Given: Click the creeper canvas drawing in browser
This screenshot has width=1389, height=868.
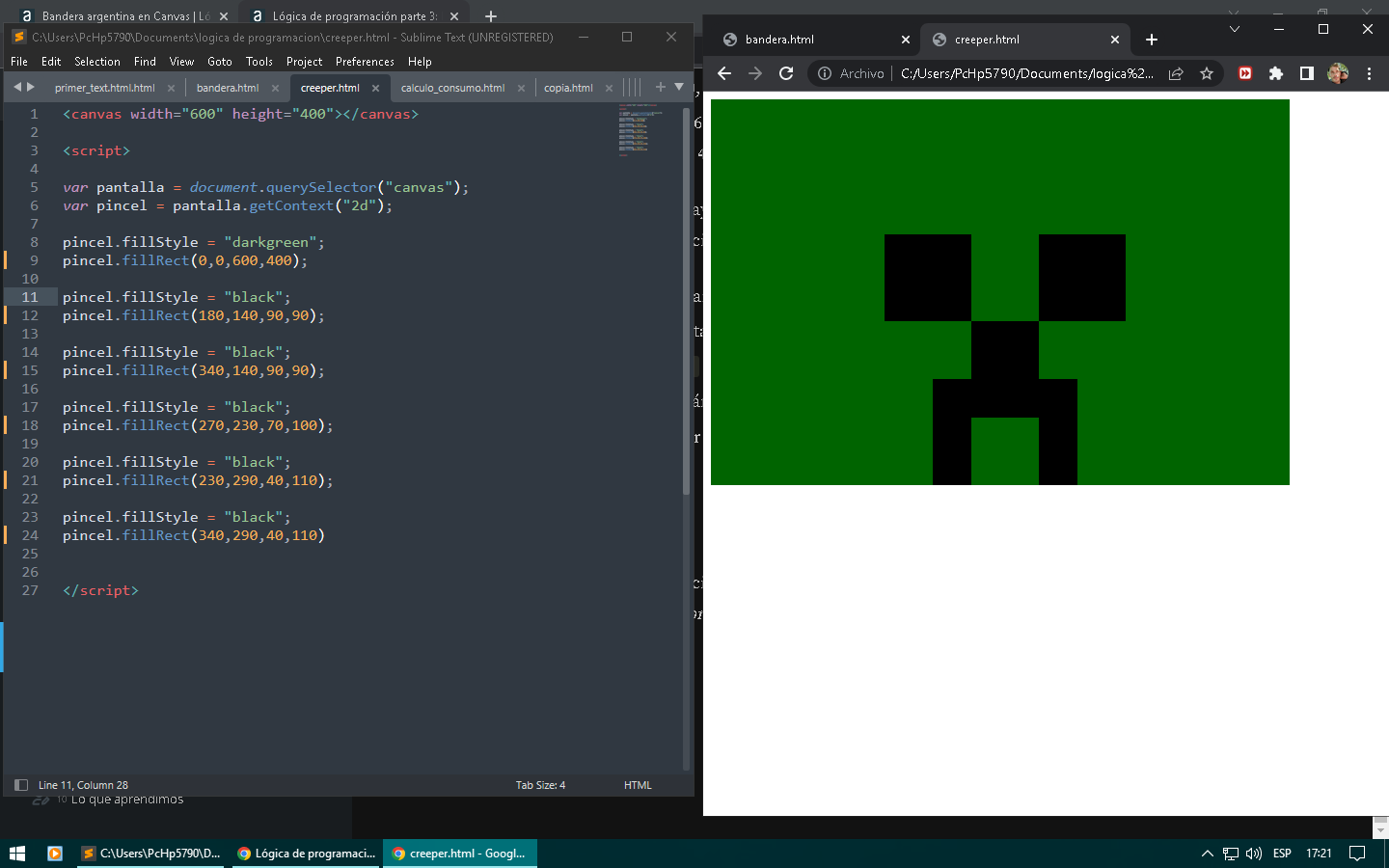Looking at the screenshot, I should pyautogui.click(x=1000, y=292).
